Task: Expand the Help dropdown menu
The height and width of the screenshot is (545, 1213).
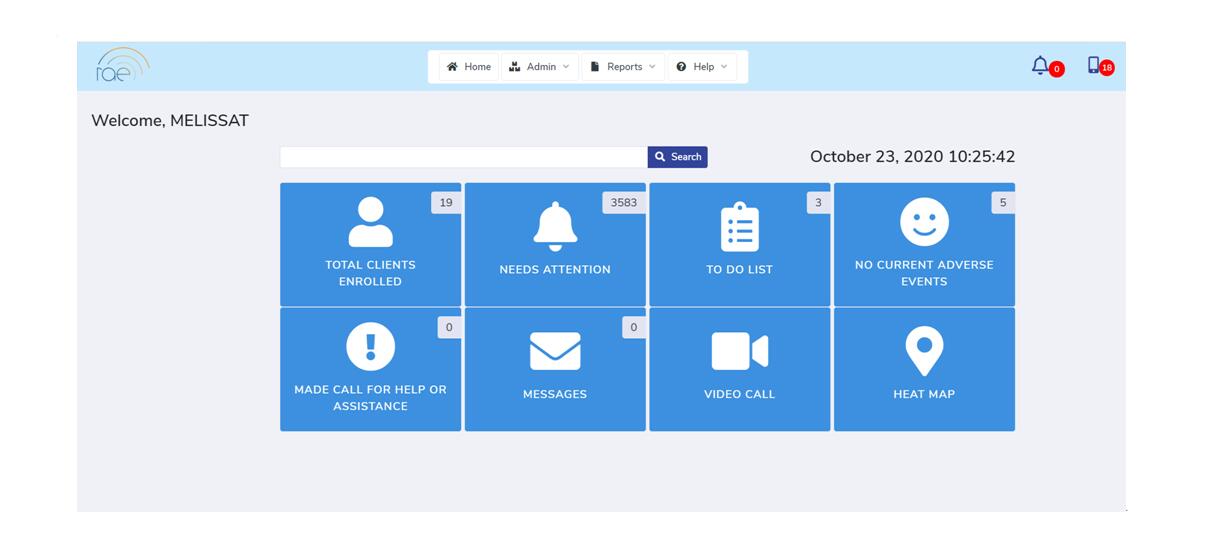Action: (x=703, y=67)
